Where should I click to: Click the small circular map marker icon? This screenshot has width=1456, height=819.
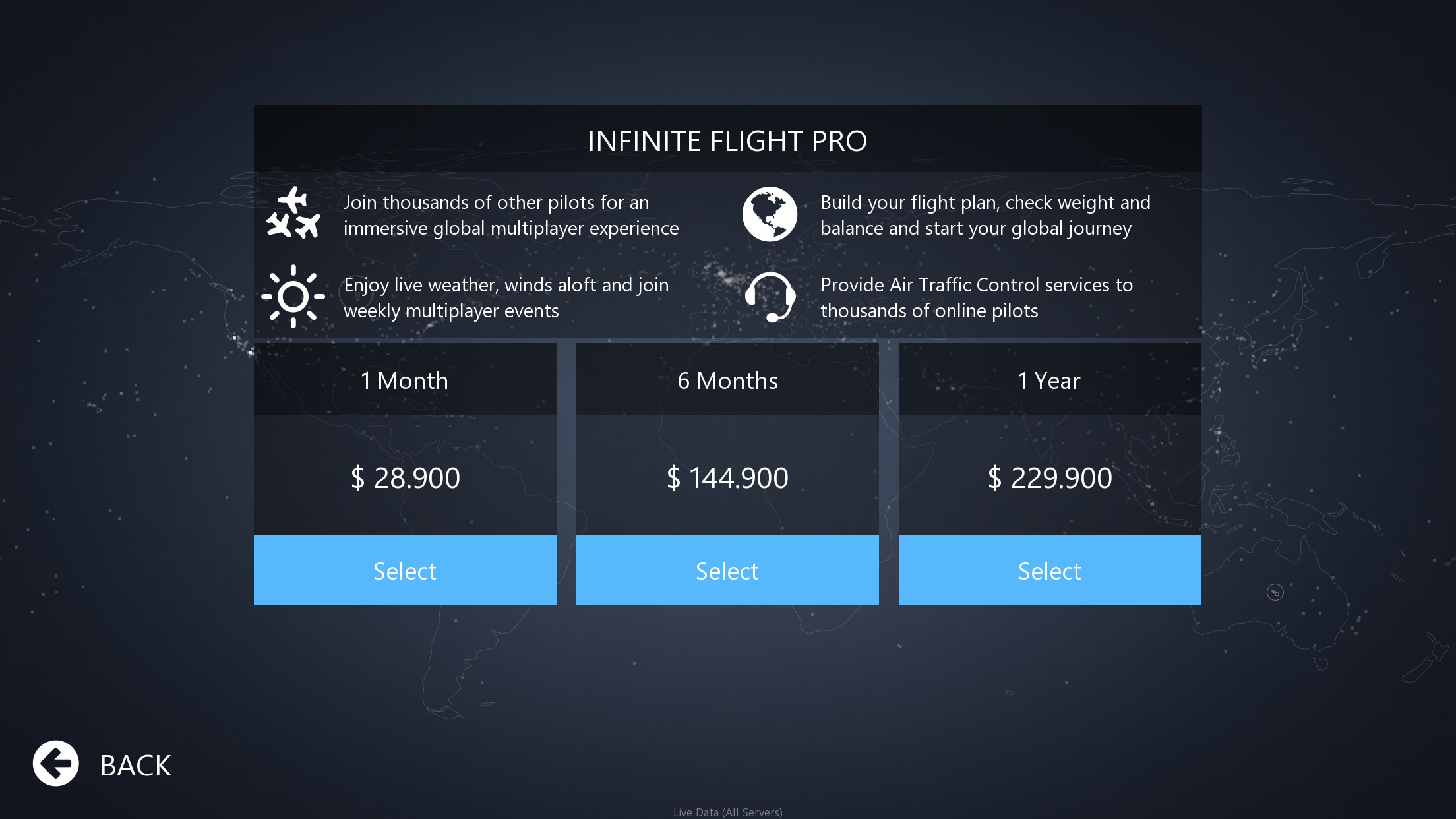pos(1275,592)
